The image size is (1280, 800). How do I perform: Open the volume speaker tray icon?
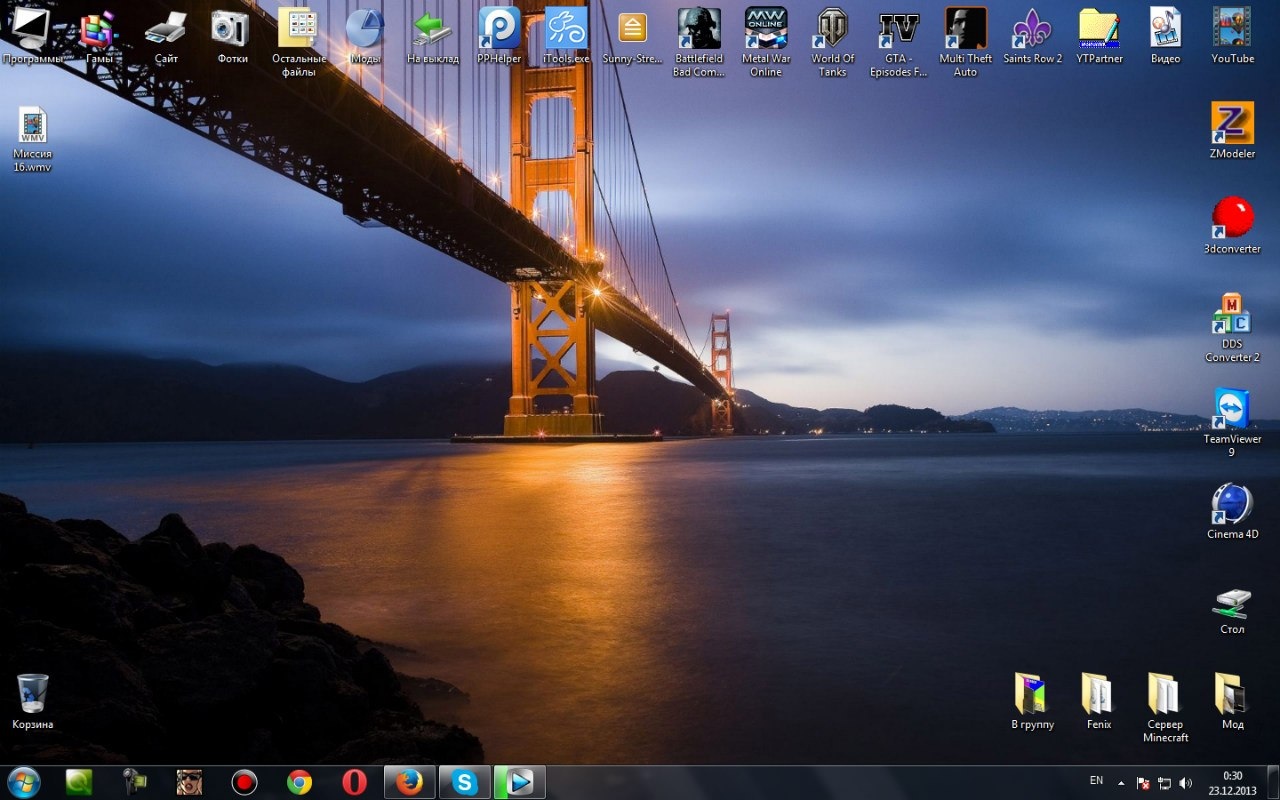point(1186,783)
